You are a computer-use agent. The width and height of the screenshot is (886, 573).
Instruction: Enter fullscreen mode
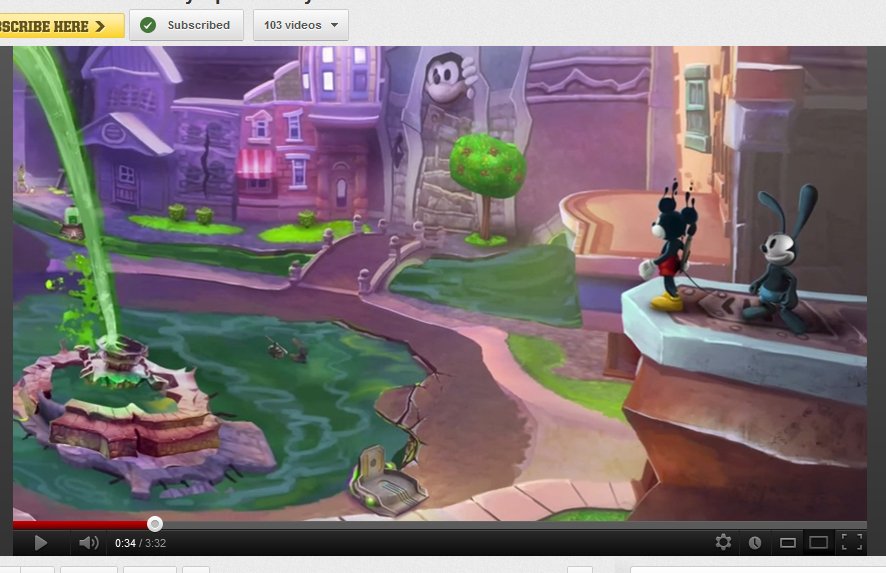[x=852, y=542]
